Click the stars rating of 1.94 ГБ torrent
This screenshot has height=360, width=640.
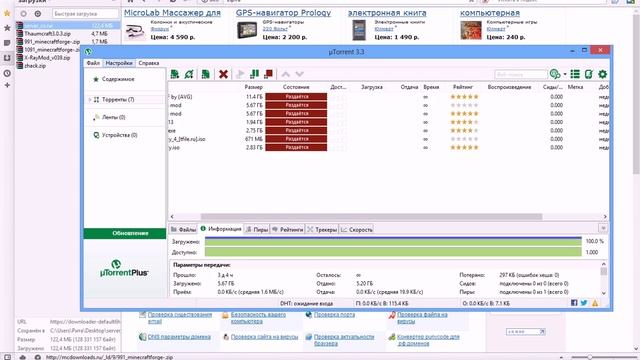464,122
